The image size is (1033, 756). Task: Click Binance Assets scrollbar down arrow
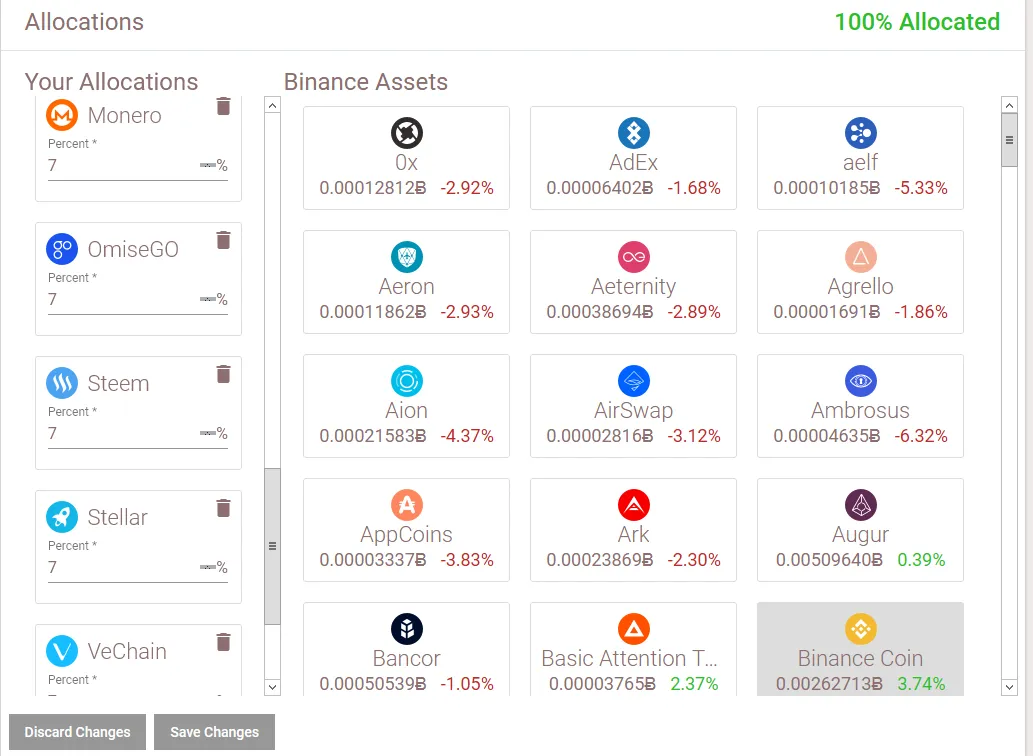[x=1009, y=688]
